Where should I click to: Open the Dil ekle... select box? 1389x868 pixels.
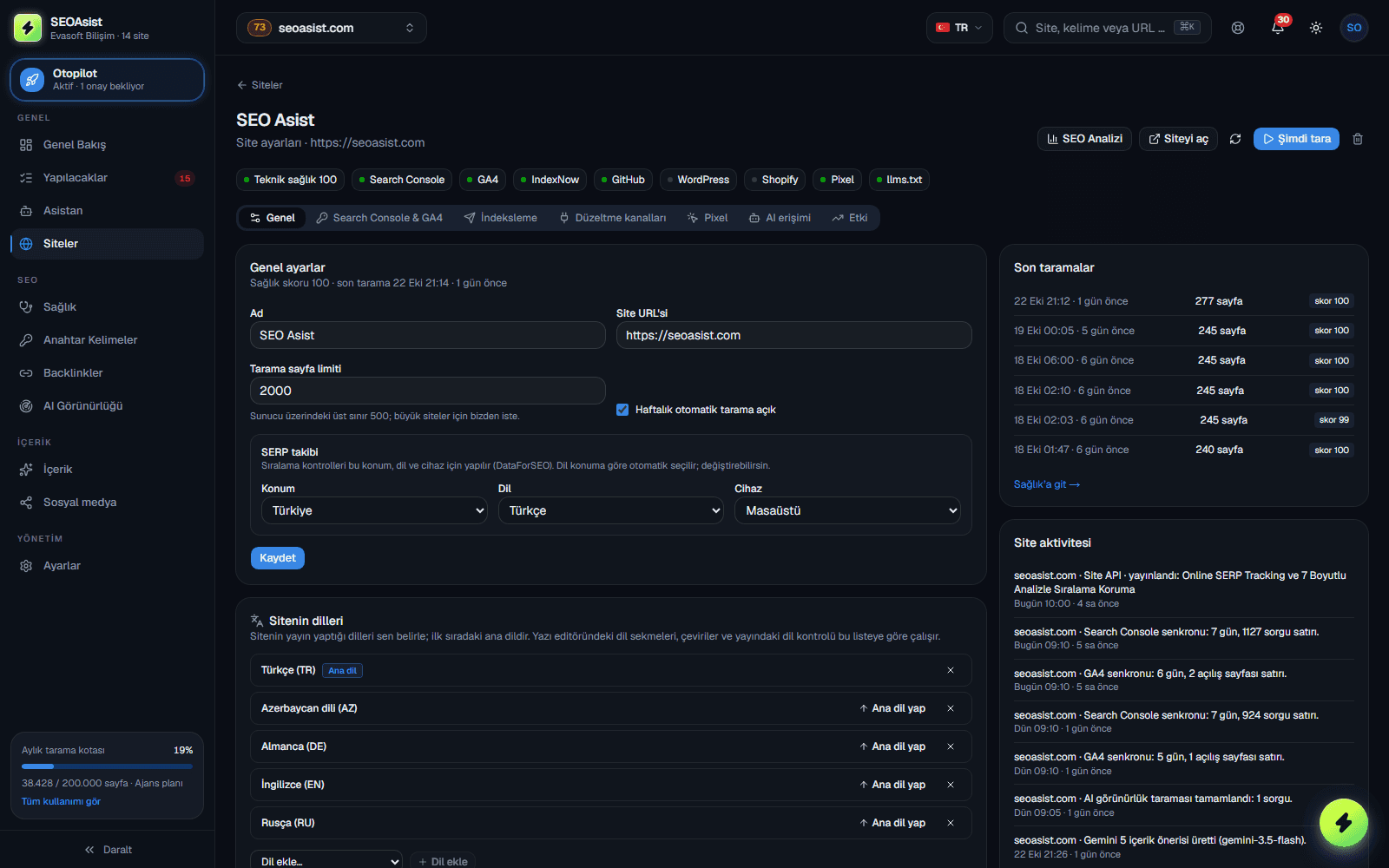[x=326, y=861]
